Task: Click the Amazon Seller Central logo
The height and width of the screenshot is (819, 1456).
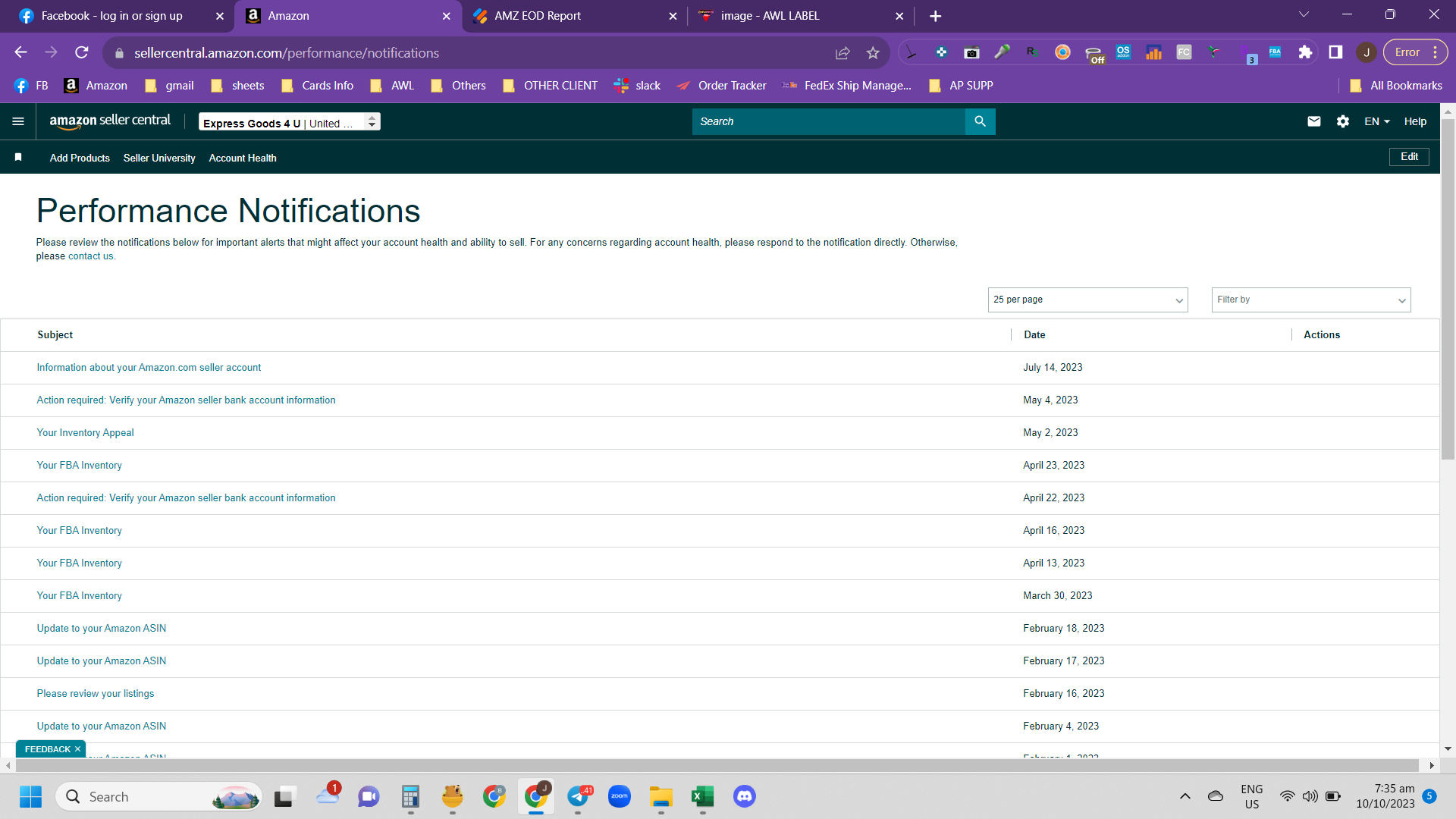Action: 110,121
